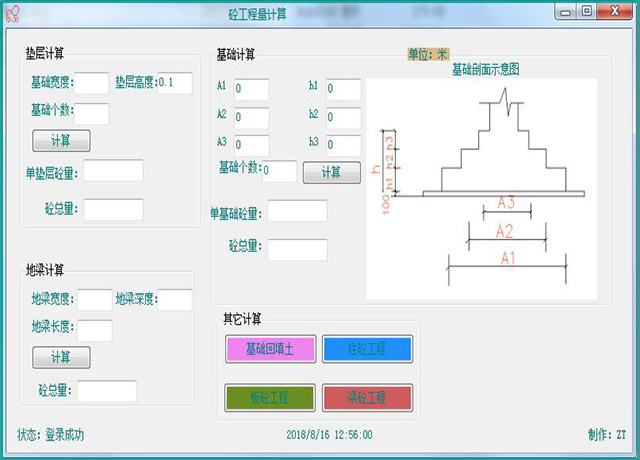Focus the h1 input field
The height and width of the screenshot is (460, 640).
coord(344,89)
